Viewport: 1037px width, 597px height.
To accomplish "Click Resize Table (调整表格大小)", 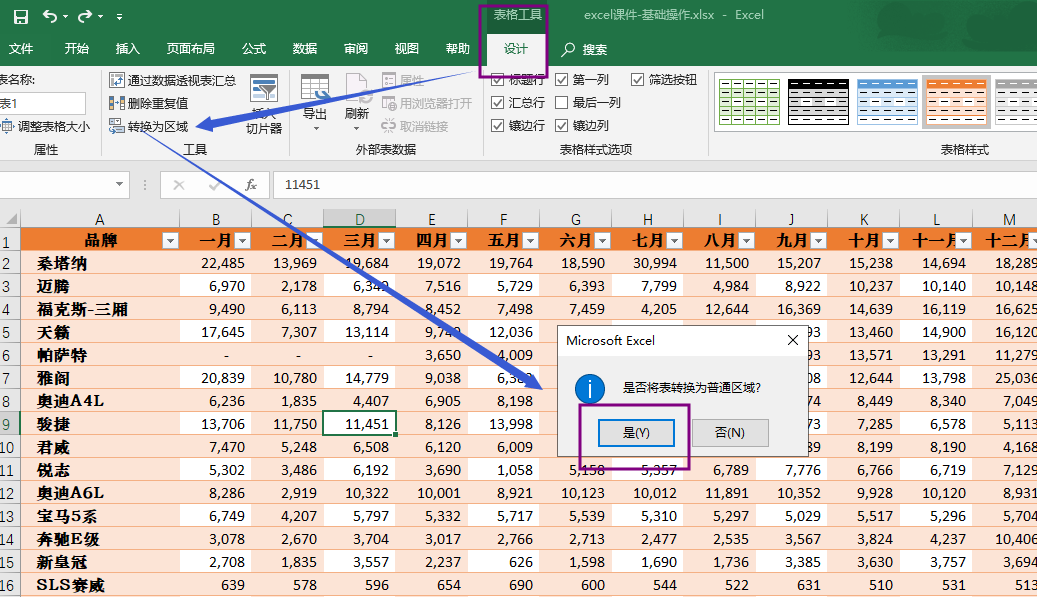I will coord(45,126).
